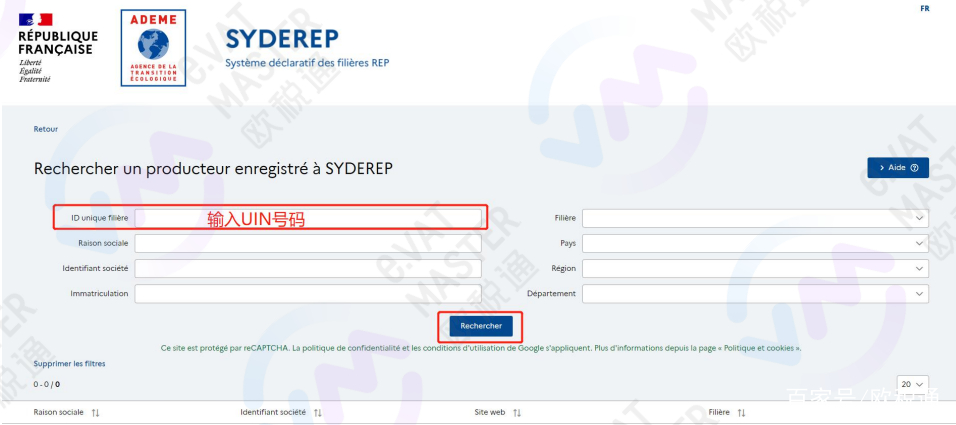Click Supprimer les filtres link

70,363
